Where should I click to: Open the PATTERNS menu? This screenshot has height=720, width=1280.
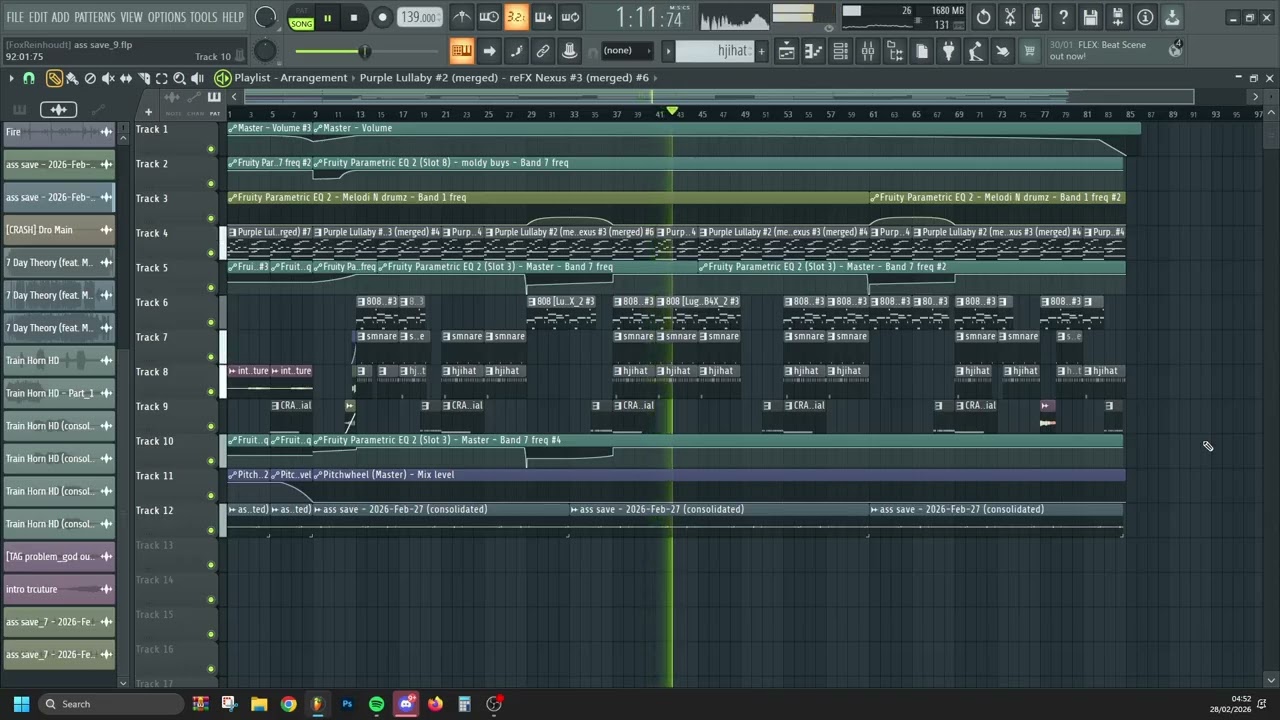(95, 17)
